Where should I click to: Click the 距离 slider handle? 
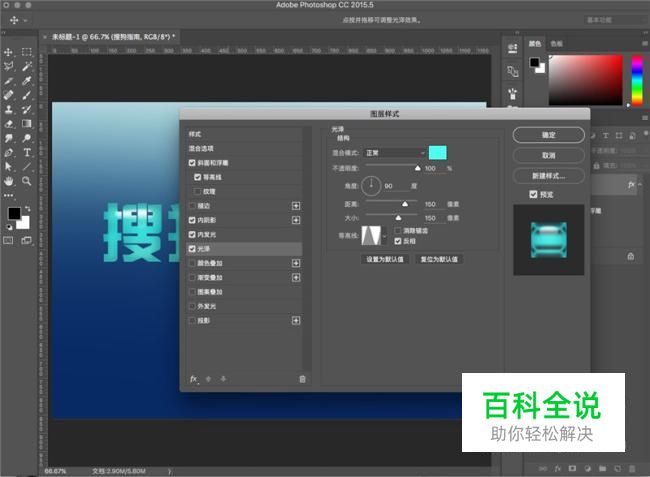[x=405, y=204]
